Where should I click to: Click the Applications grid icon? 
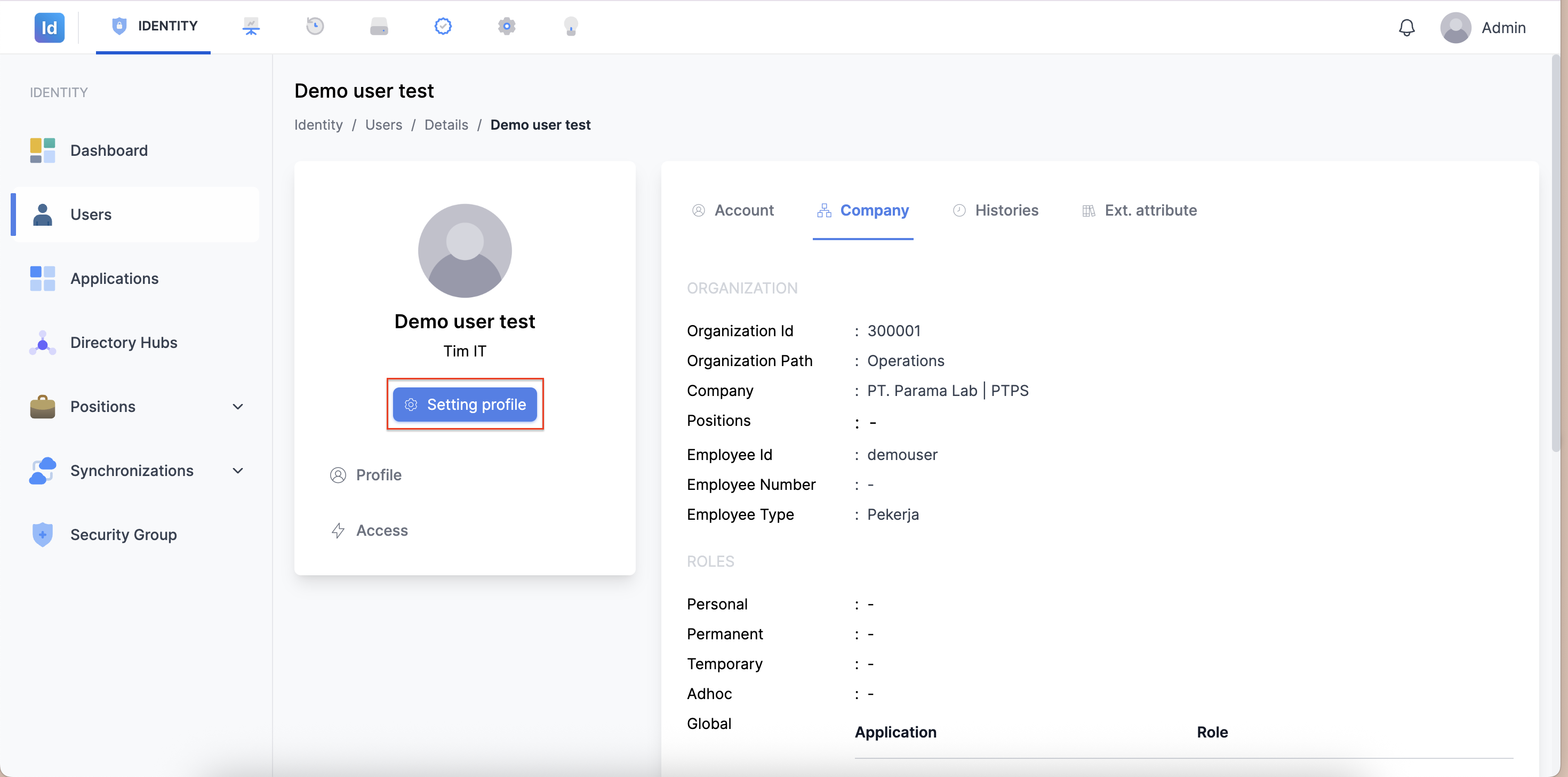tap(42, 278)
